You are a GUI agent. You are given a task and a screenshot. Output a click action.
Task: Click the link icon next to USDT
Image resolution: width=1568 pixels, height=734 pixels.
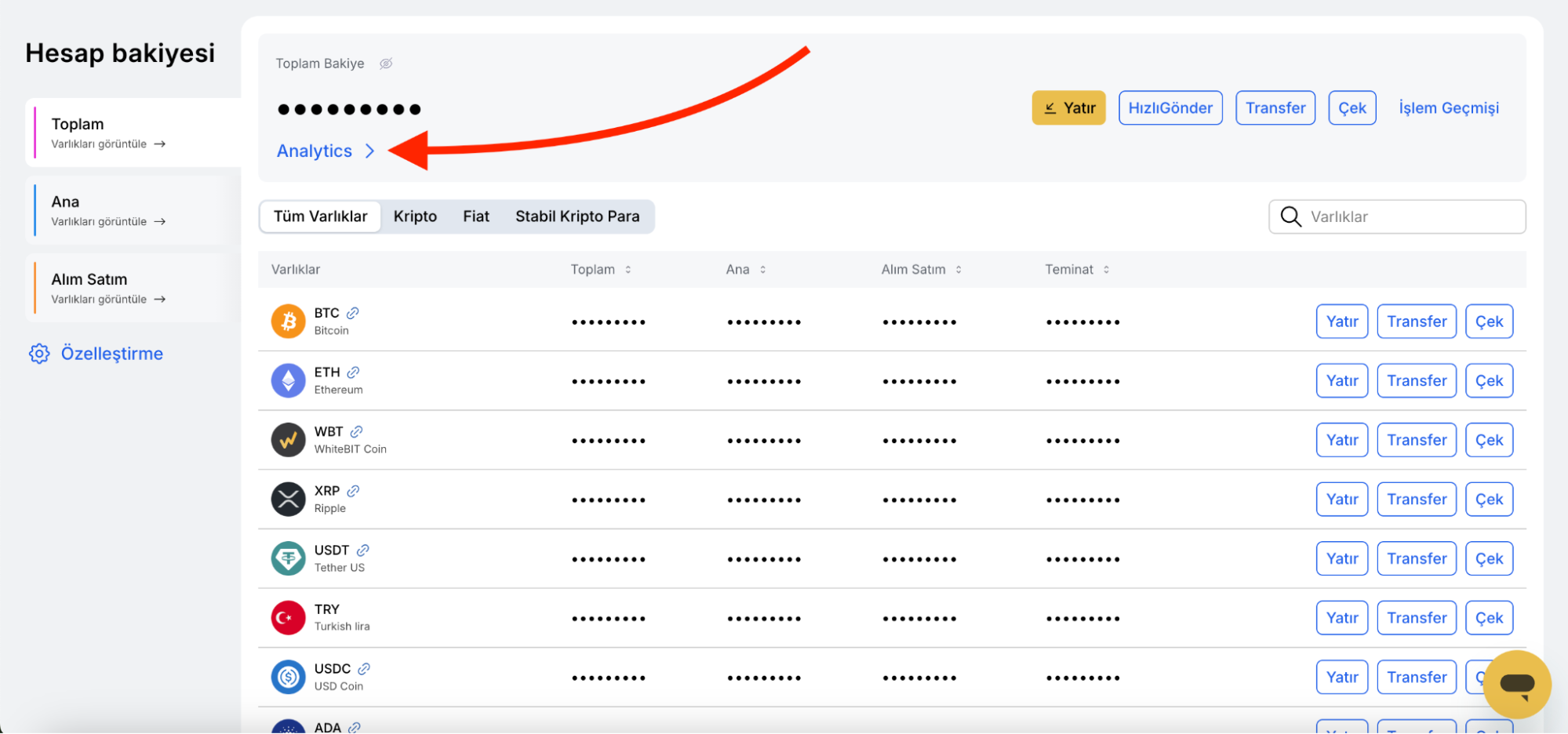[362, 550]
